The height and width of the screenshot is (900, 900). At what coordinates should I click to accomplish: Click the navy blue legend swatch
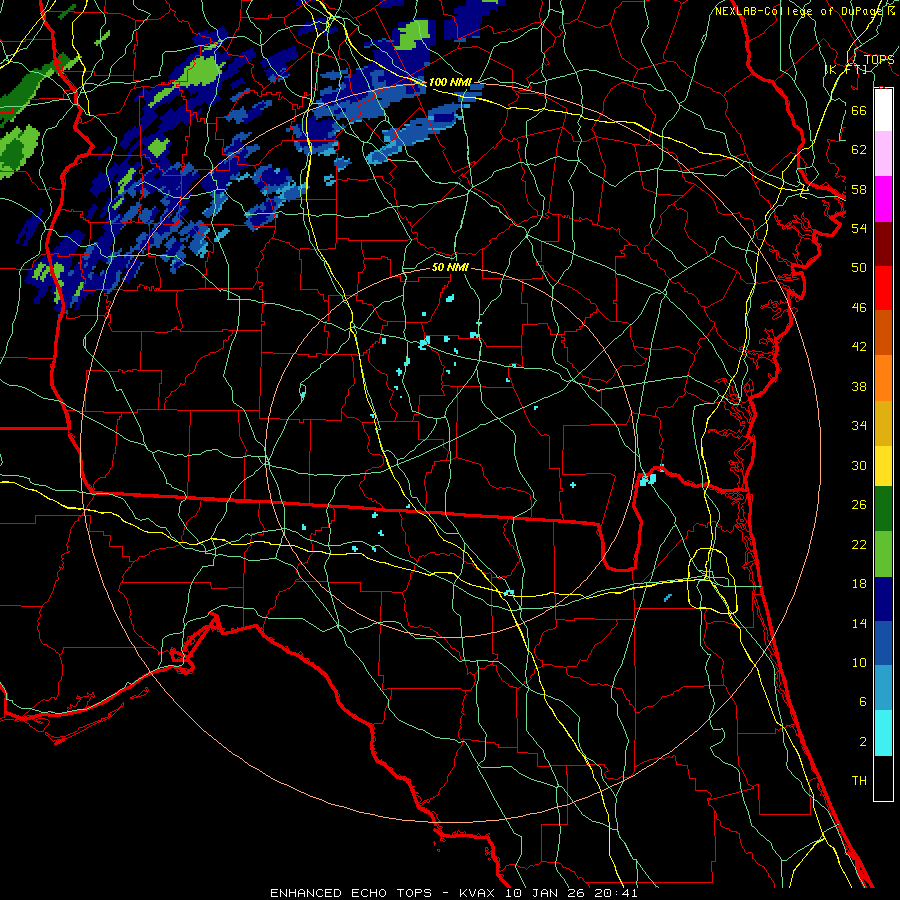pyautogui.click(x=883, y=599)
